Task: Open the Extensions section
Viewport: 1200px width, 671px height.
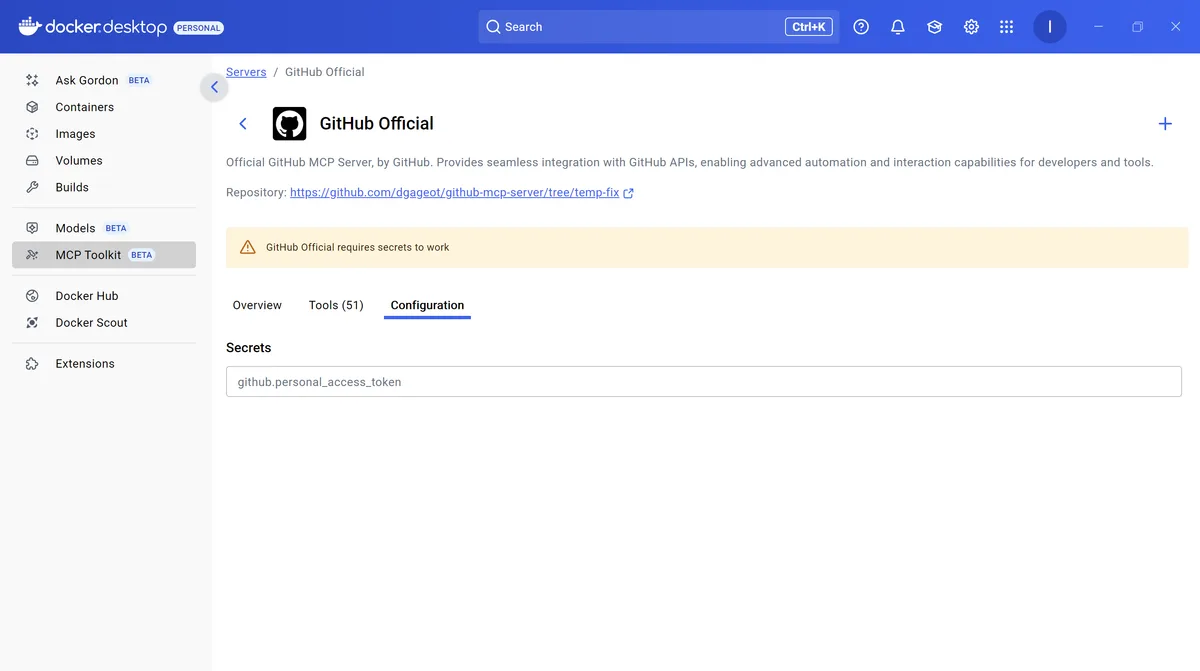Action: click(104, 364)
